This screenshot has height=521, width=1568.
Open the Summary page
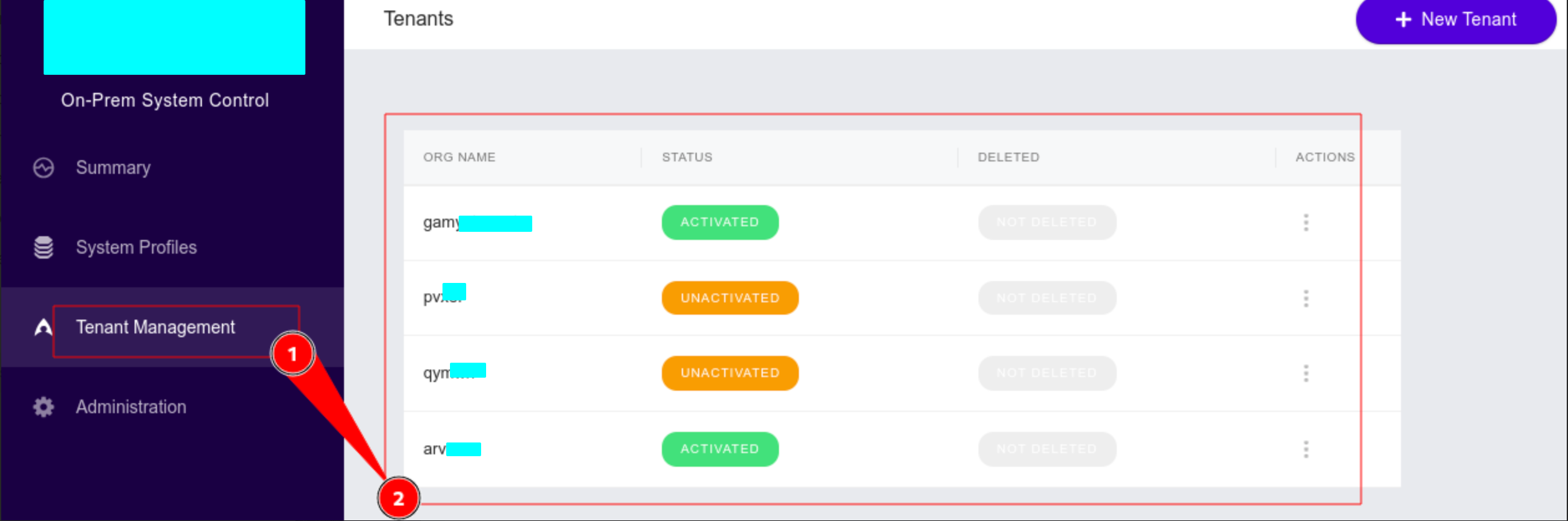(113, 168)
